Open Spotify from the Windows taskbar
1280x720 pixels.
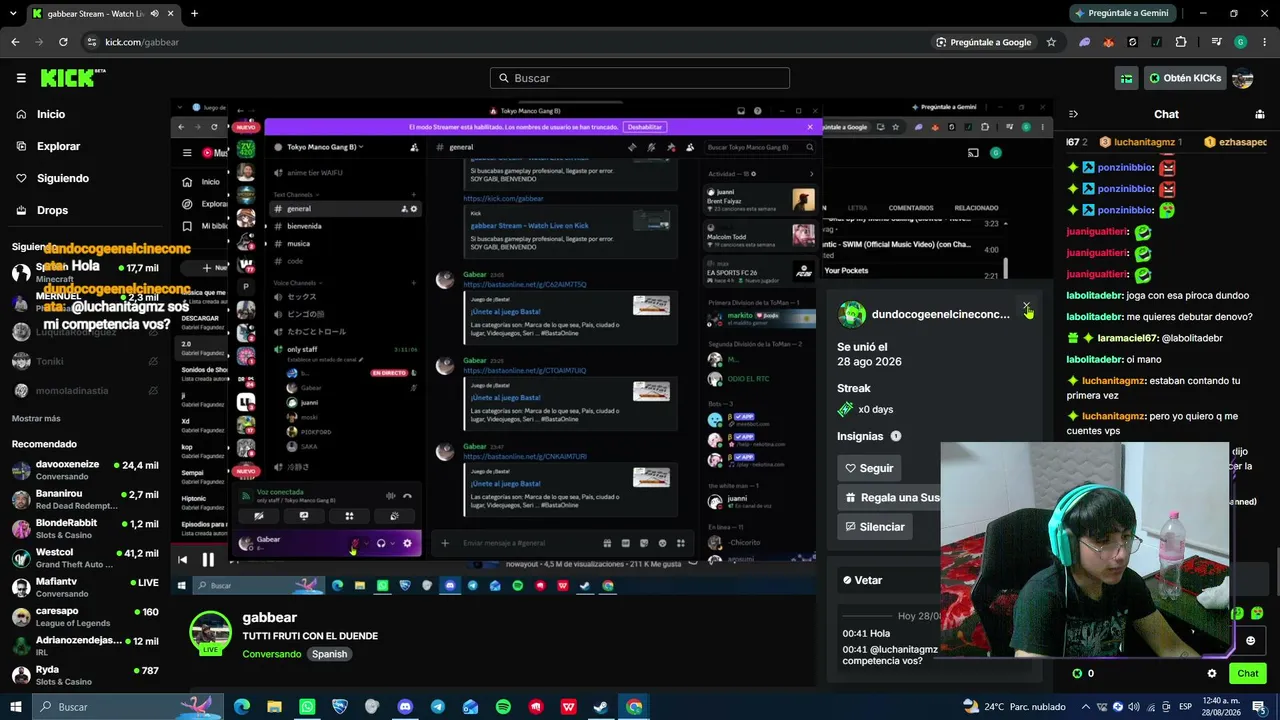(503, 707)
